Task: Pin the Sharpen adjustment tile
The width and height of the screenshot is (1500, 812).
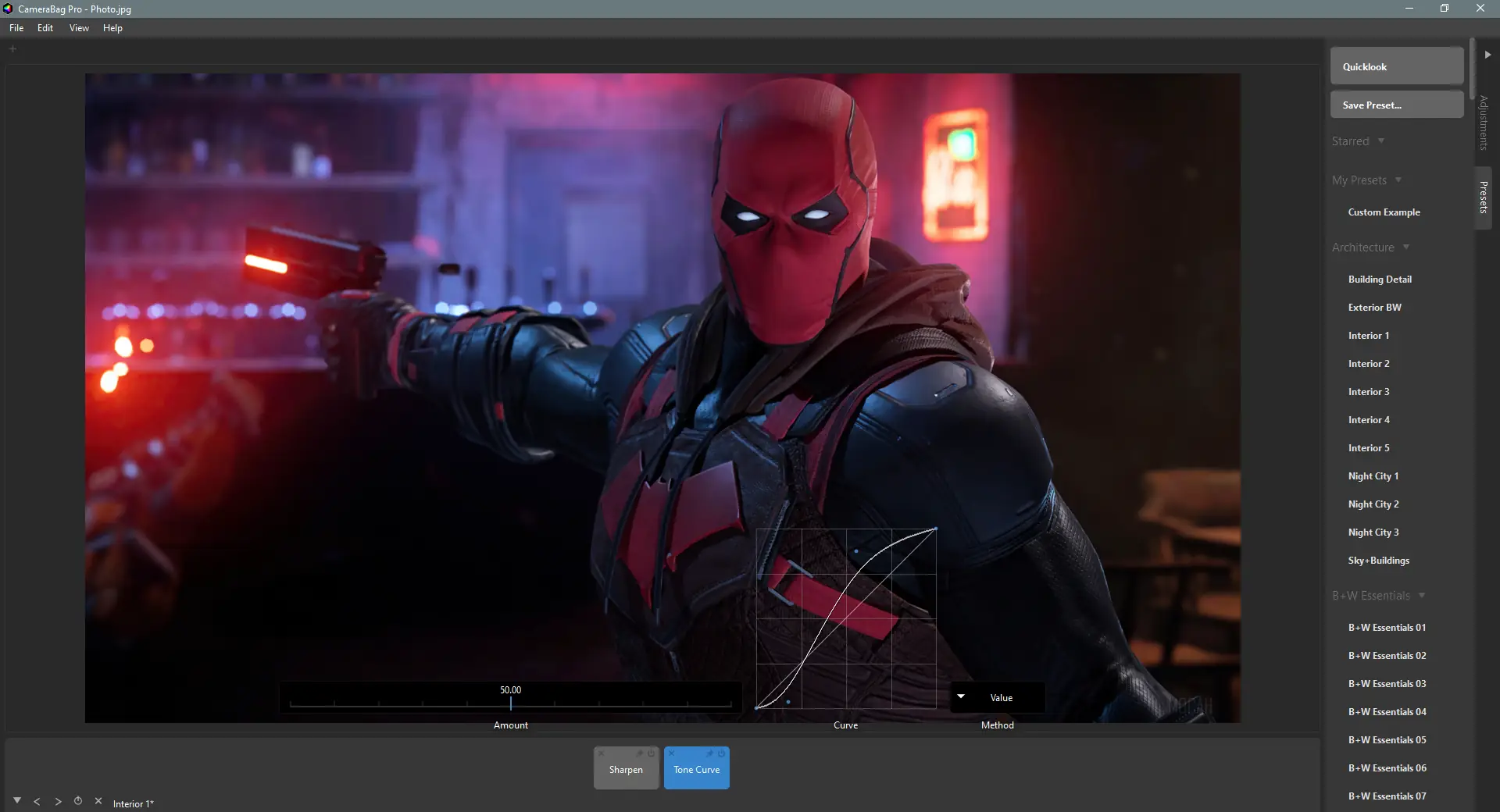Action: pyautogui.click(x=639, y=754)
